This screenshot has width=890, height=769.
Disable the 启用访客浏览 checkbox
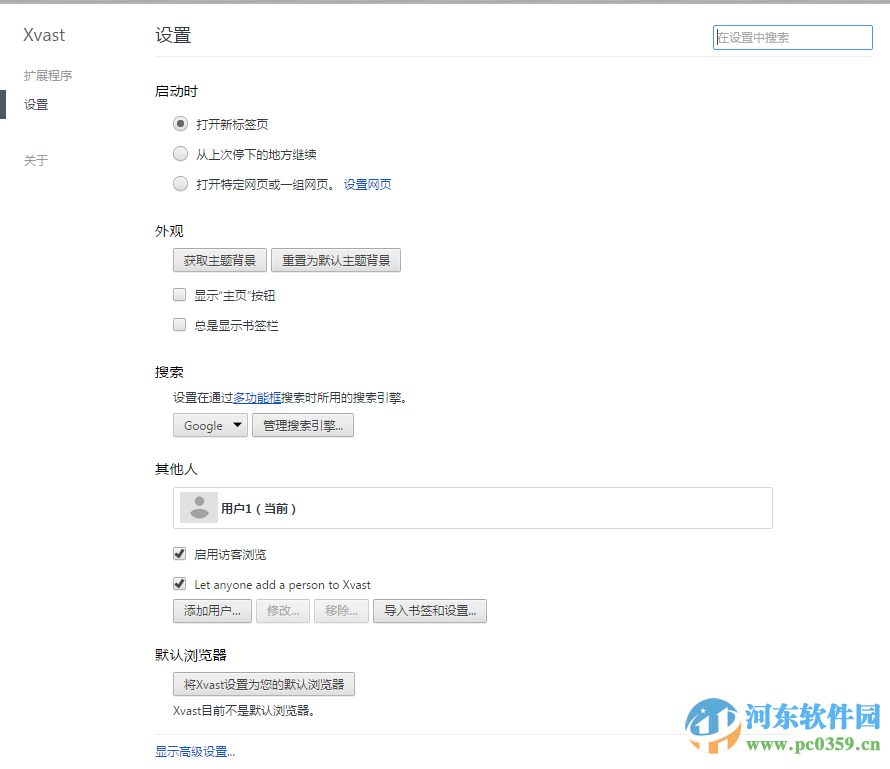(179, 553)
